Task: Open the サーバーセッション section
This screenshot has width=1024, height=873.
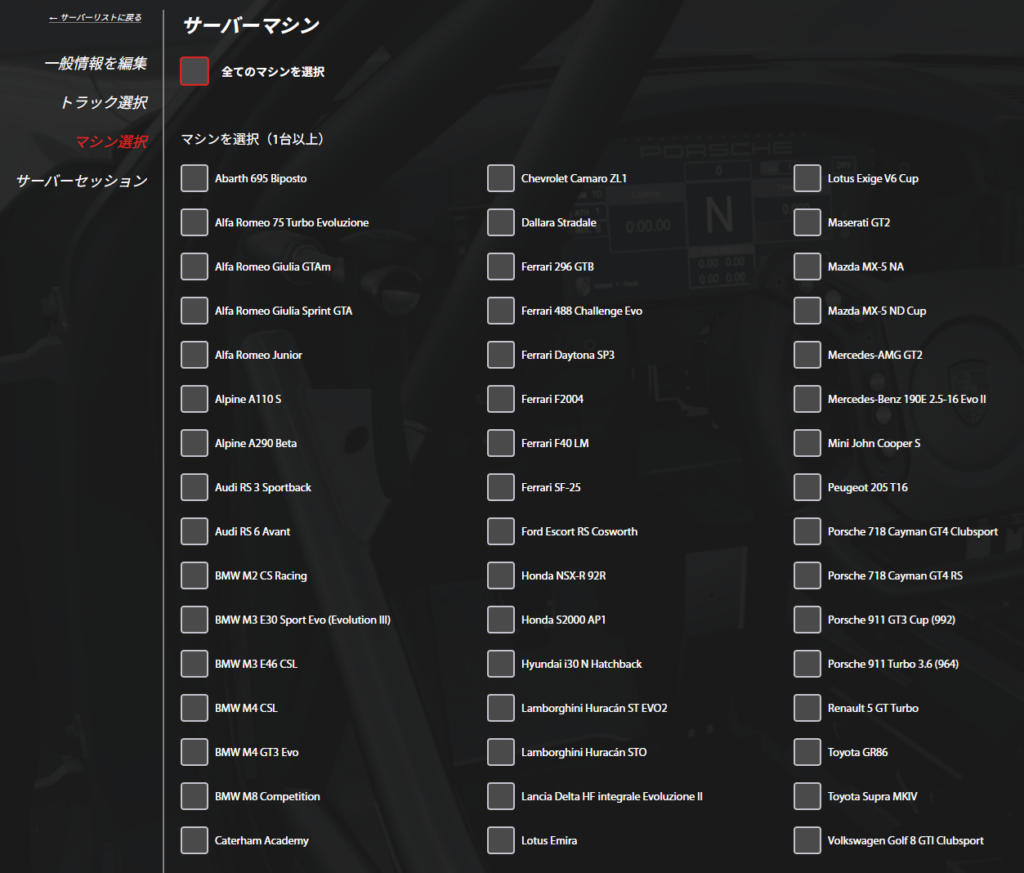Action: pyautogui.click(x=82, y=181)
